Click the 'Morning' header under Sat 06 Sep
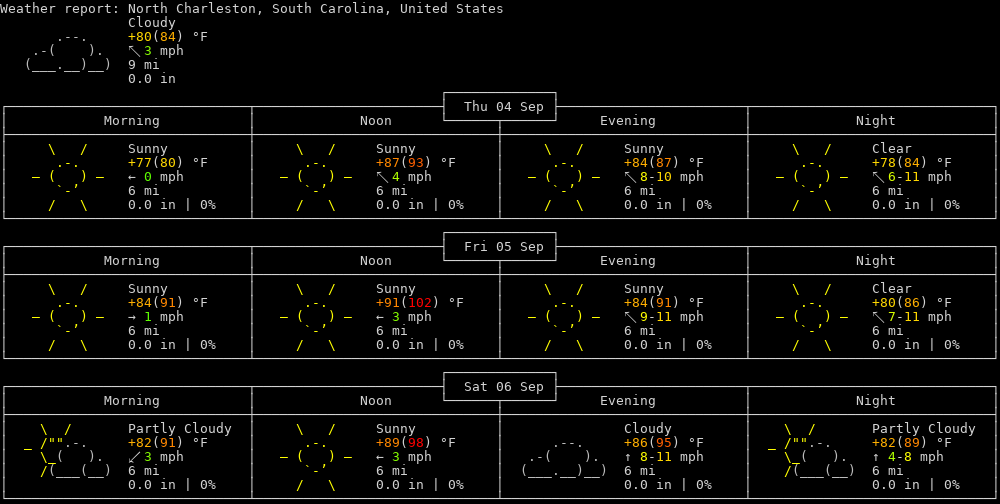This screenshot has height=504, width=1000. [131, 401]
